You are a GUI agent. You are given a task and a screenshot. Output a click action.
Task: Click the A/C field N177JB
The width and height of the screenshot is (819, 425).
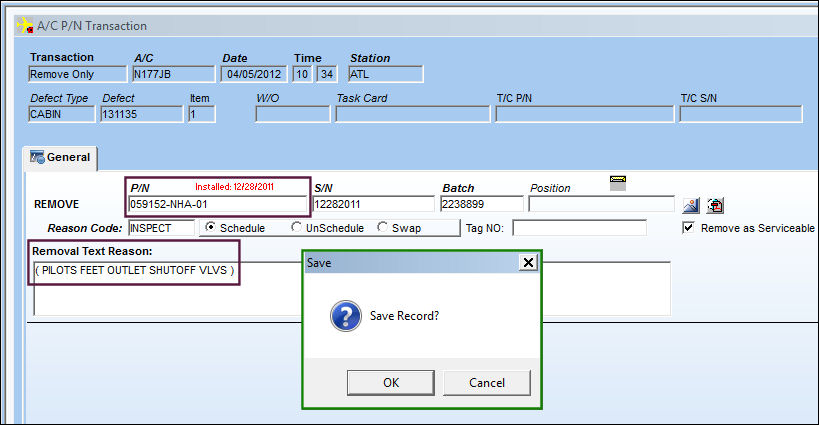click(173, 74)
